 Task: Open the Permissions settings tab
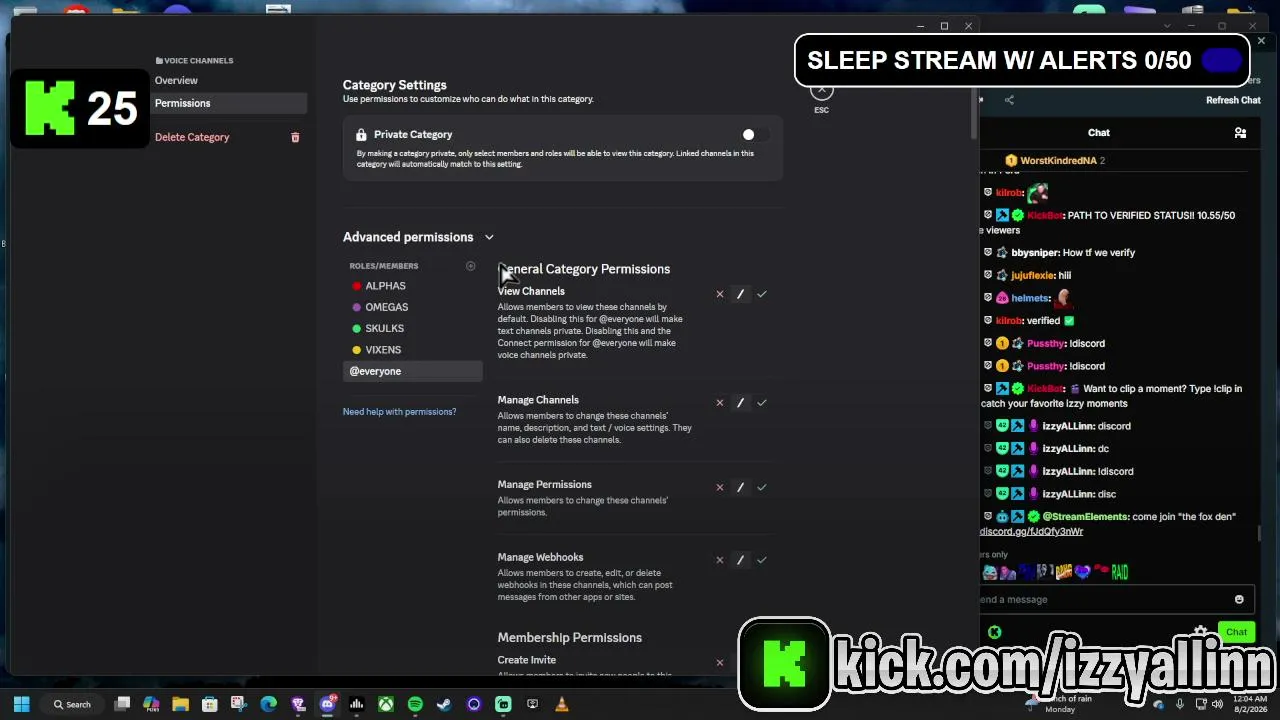(x=229, y=103)
